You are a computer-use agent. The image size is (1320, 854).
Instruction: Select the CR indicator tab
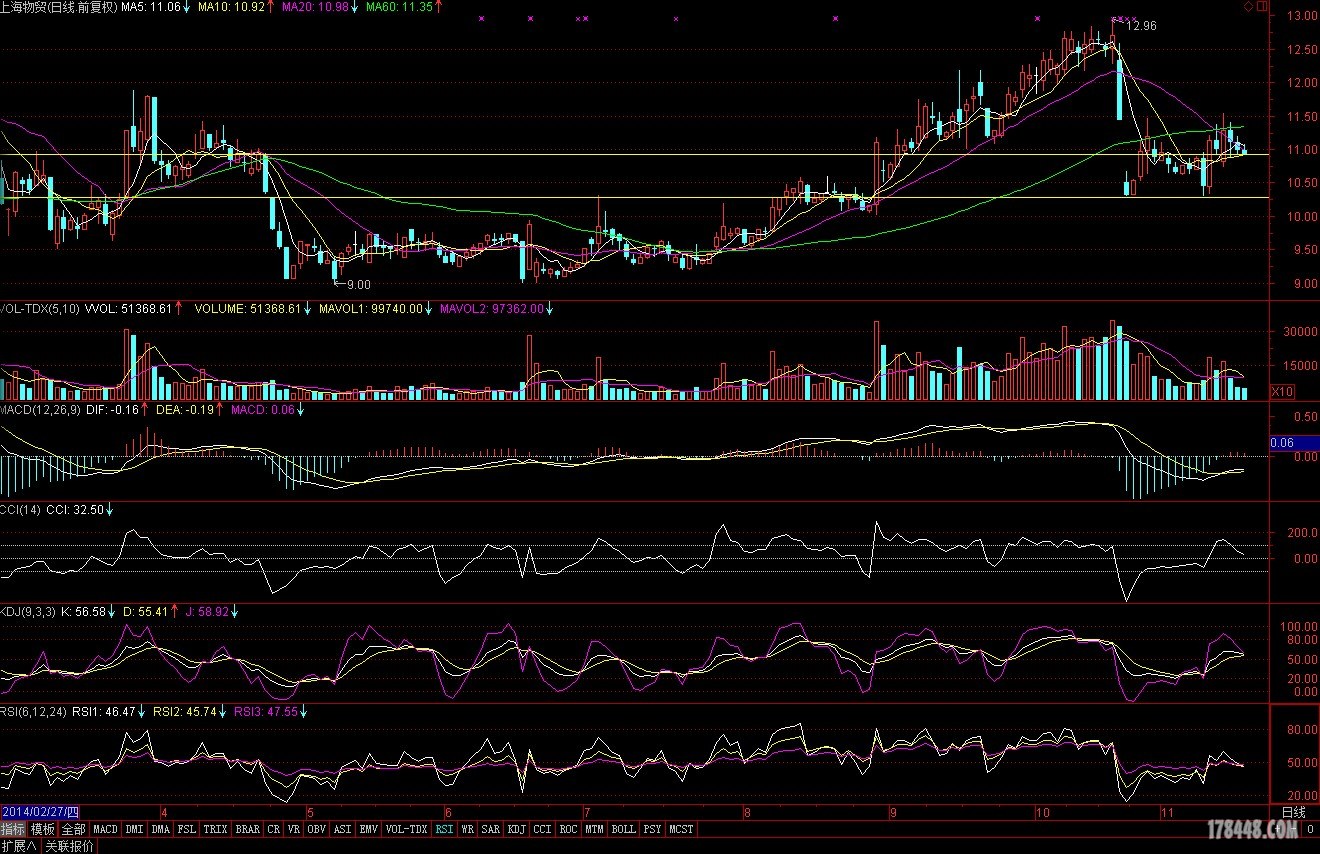pos(274,829)
